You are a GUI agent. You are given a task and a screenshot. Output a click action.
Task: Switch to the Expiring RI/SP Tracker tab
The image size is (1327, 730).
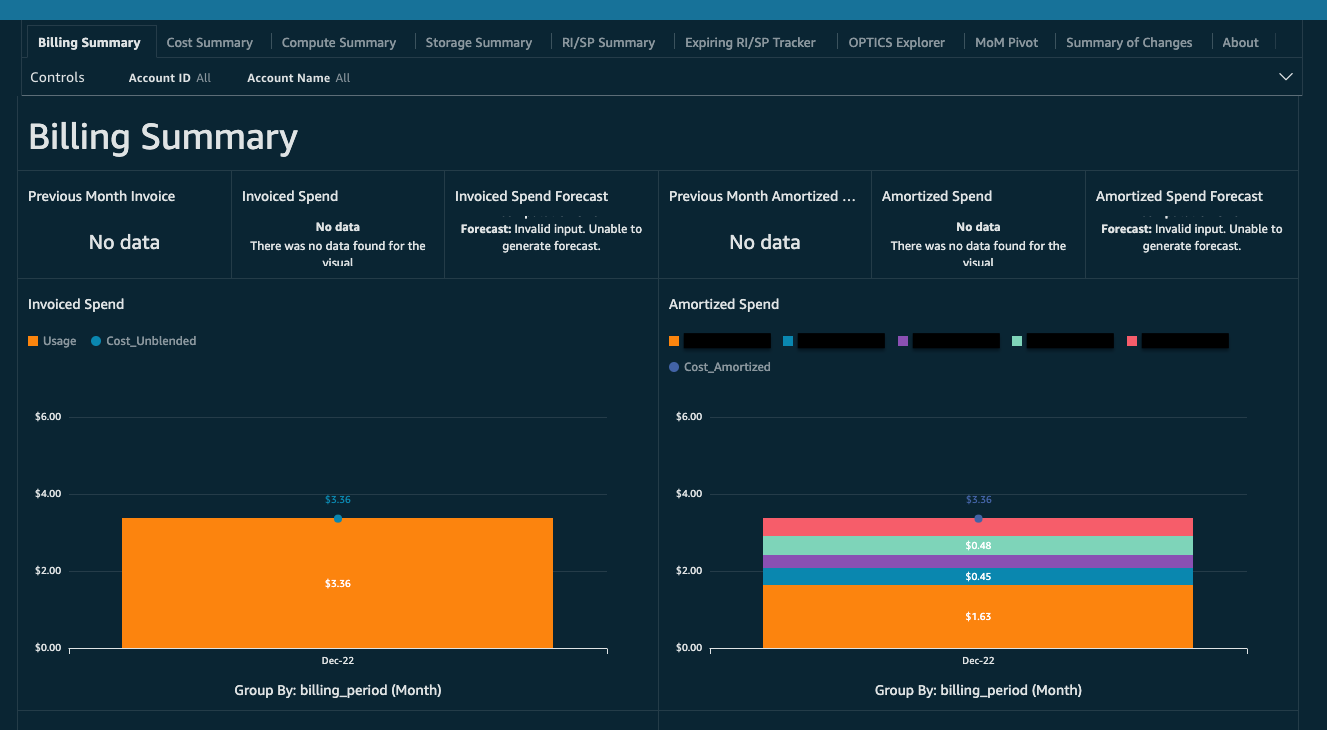pyautogui.click(x=752, y=42)
